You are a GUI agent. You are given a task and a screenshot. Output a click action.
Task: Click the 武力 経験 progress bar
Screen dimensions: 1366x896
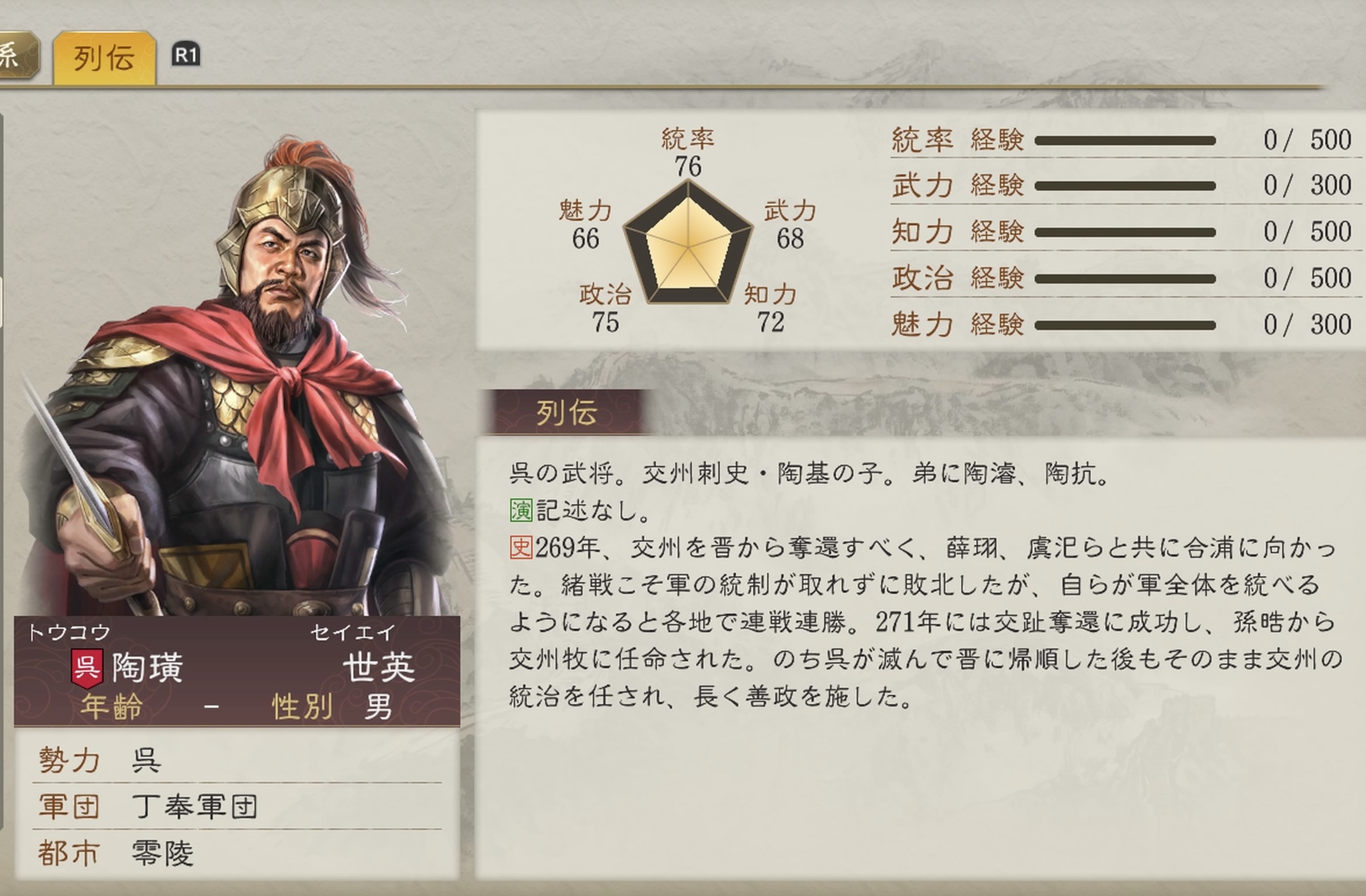1125,186
